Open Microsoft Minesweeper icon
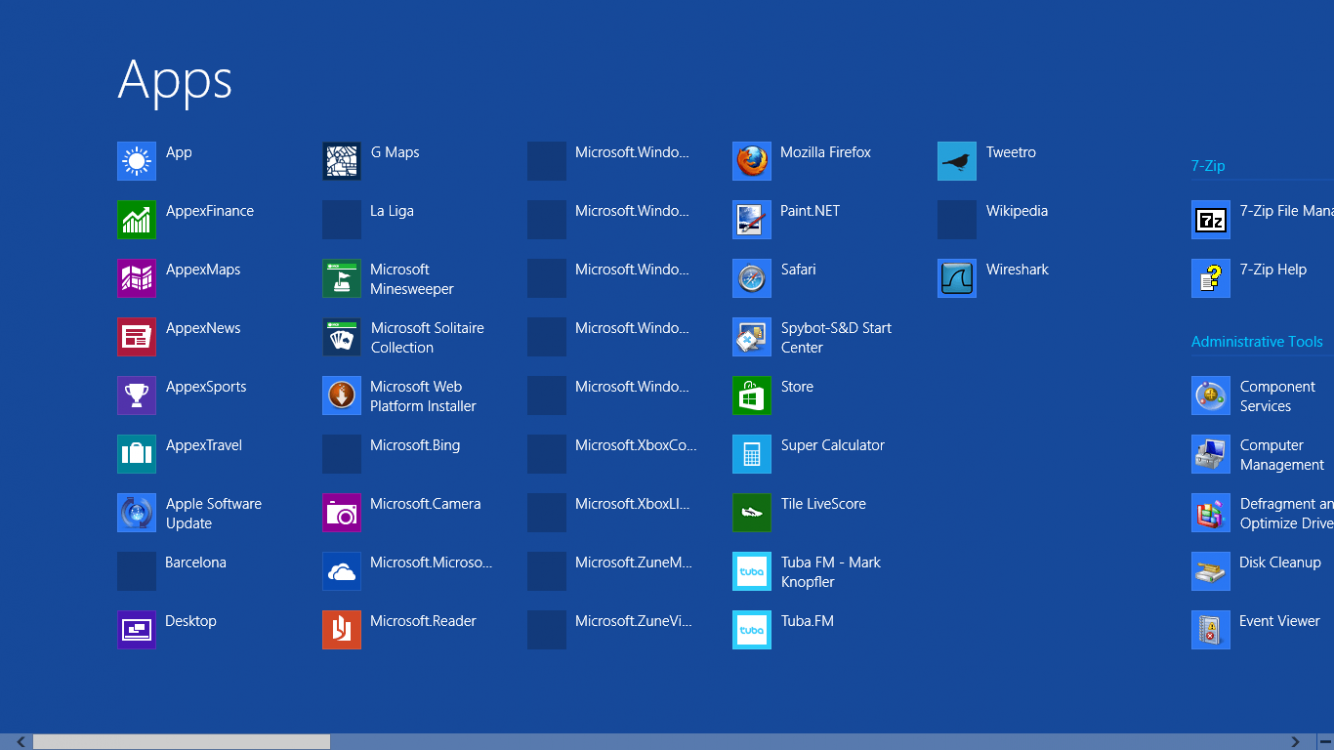The width and height of the screenshot is (1334, 750). click(341, 278)
